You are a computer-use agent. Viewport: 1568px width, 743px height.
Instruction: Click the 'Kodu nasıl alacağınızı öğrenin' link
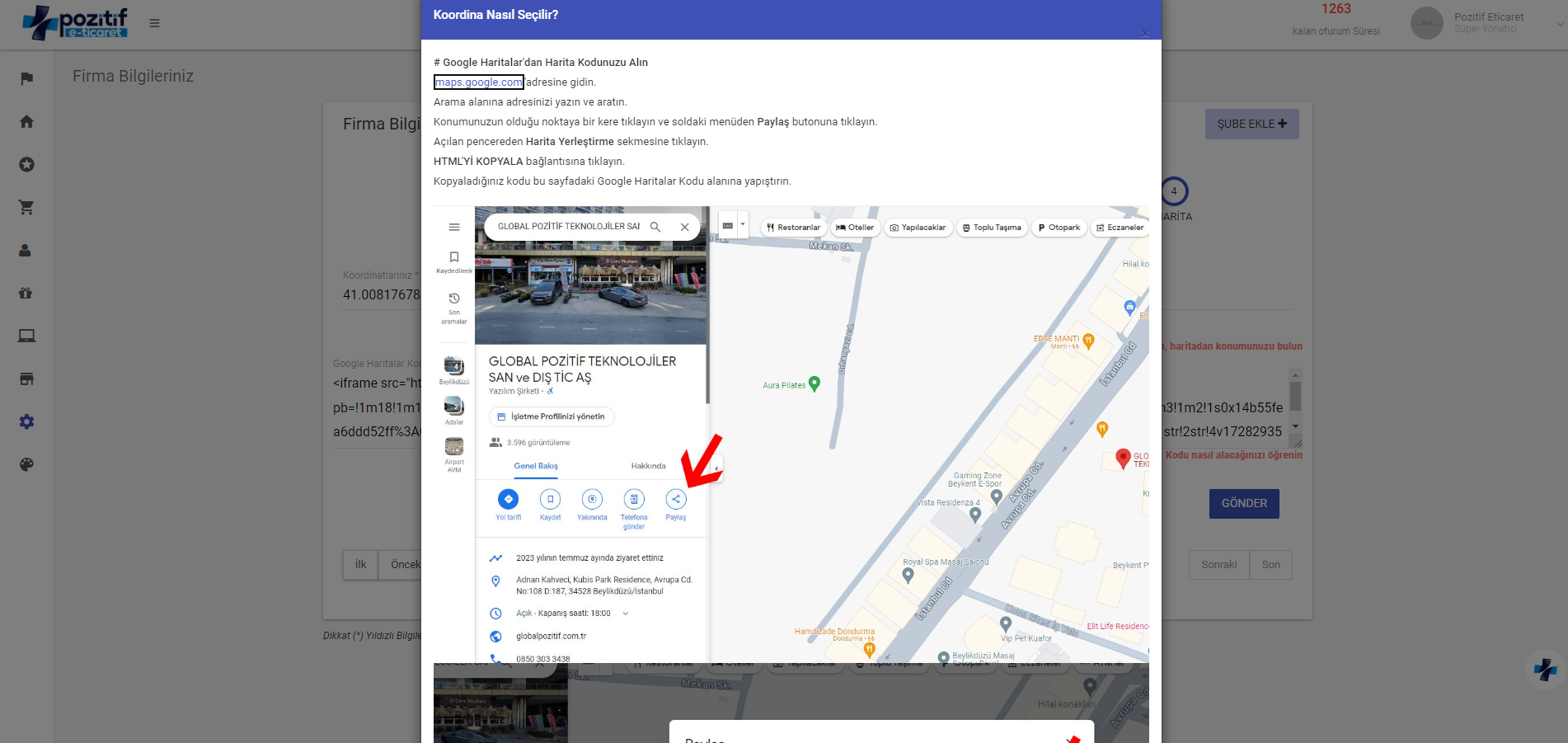(1233, 455)
